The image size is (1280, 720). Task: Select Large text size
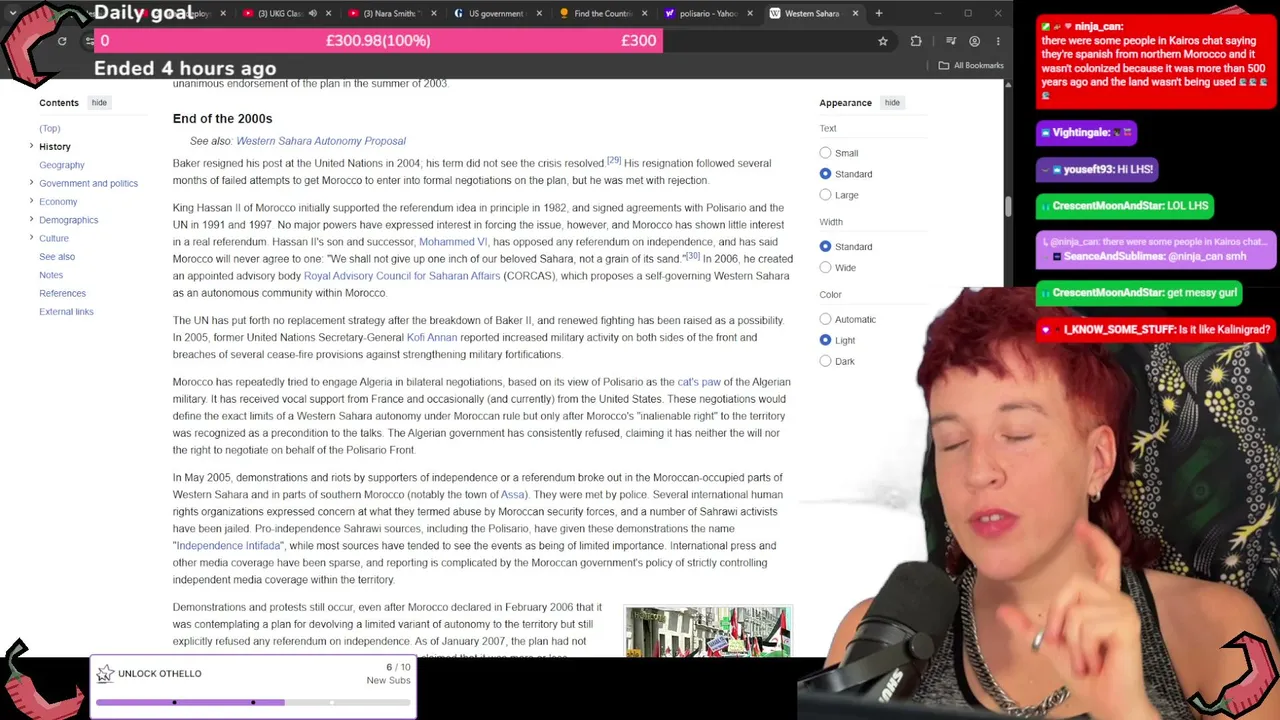826,195
